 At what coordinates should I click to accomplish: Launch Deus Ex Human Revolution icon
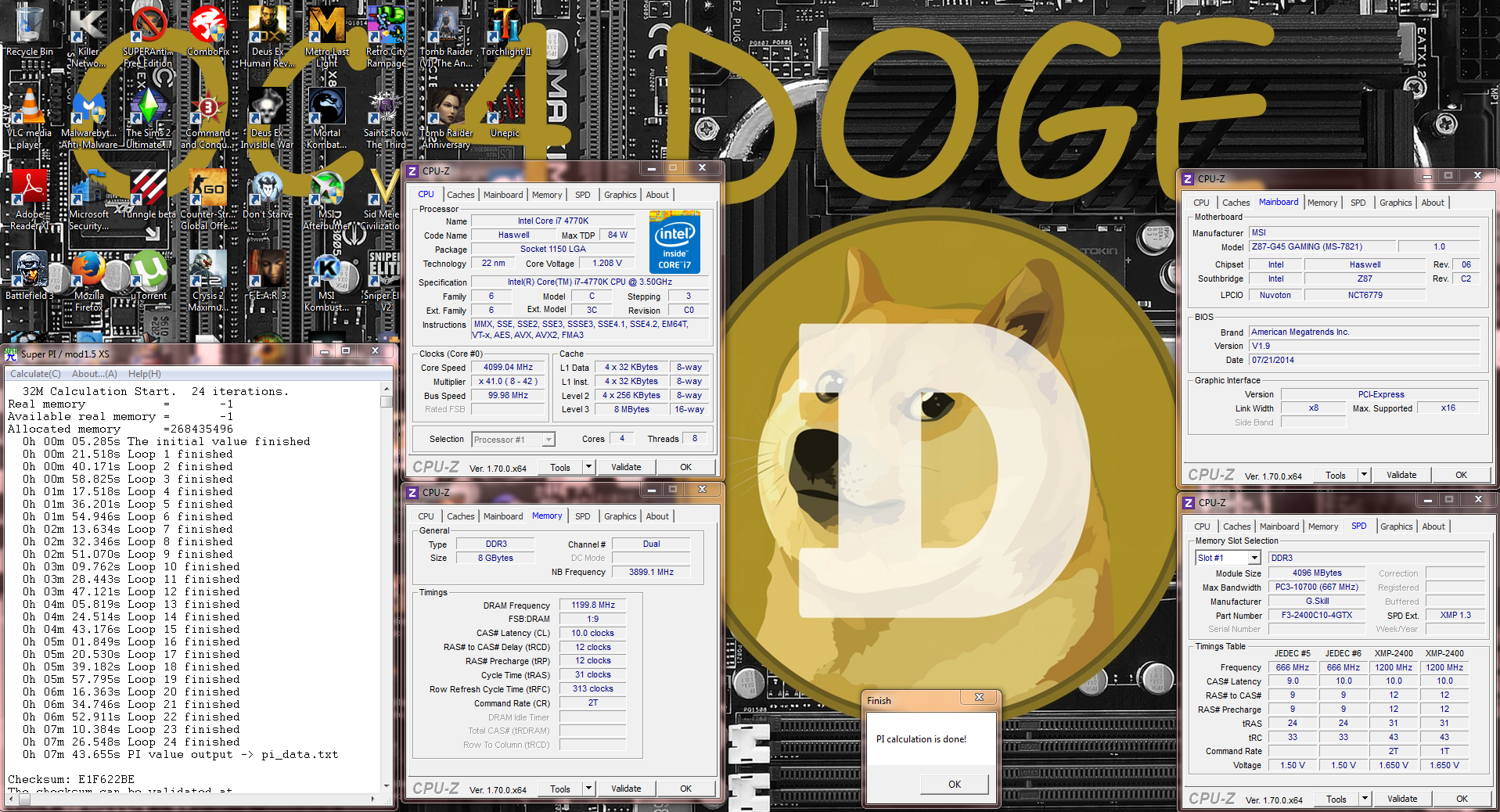click(268, 36)
